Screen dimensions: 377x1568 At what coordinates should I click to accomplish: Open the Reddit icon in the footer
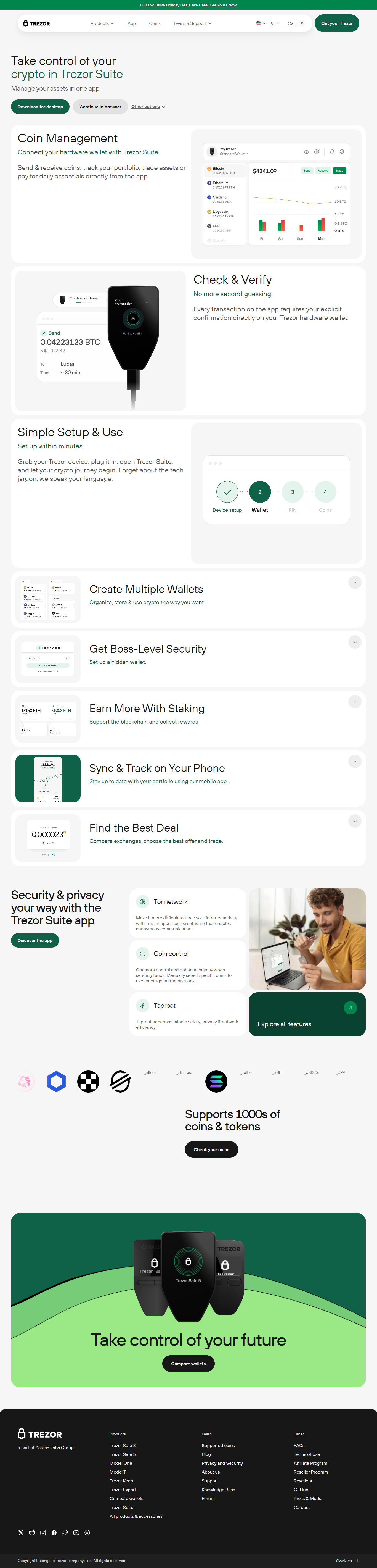(32, 1533)
